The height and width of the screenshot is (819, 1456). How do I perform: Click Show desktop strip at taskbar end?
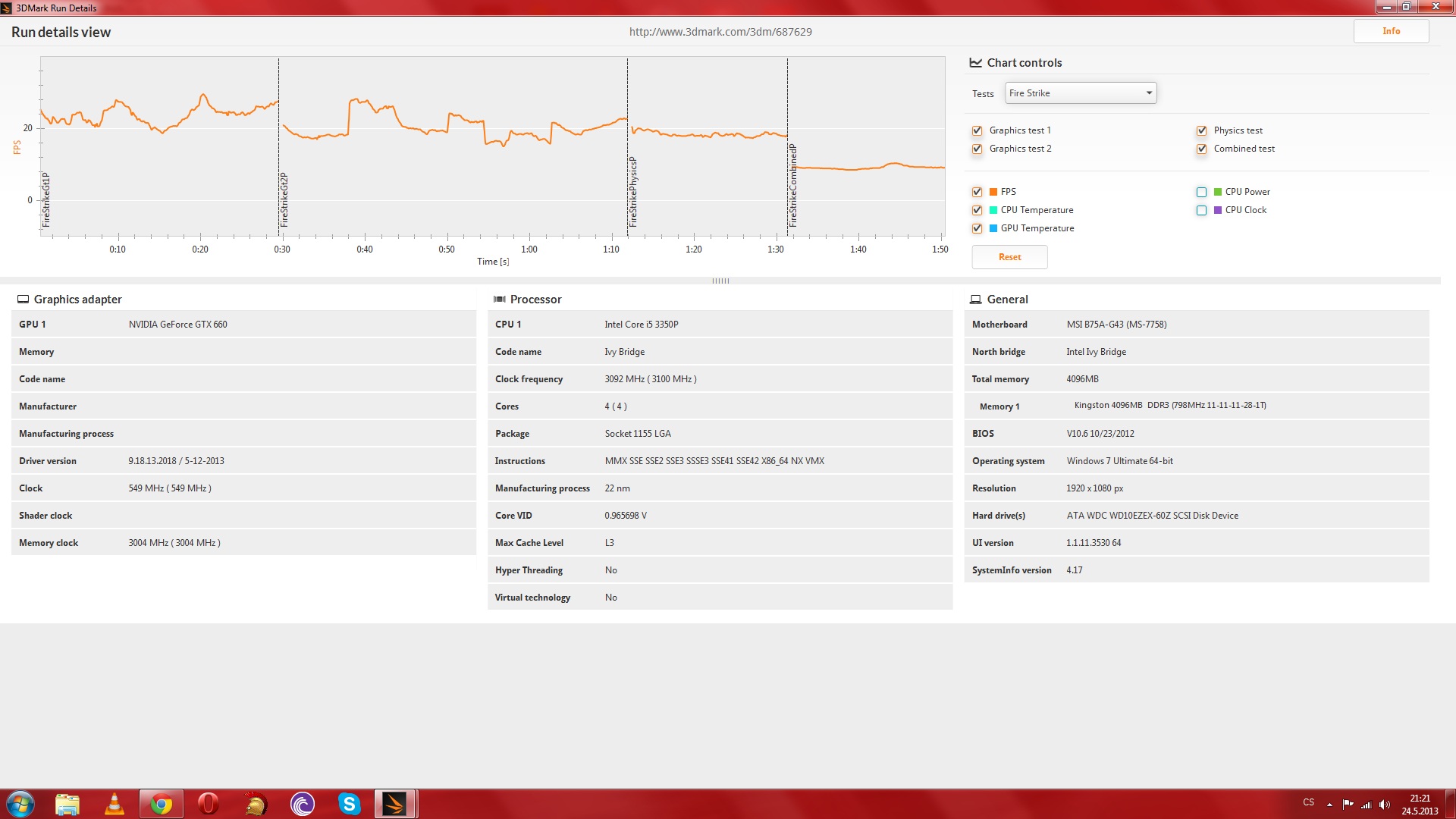coord(1450,804)
